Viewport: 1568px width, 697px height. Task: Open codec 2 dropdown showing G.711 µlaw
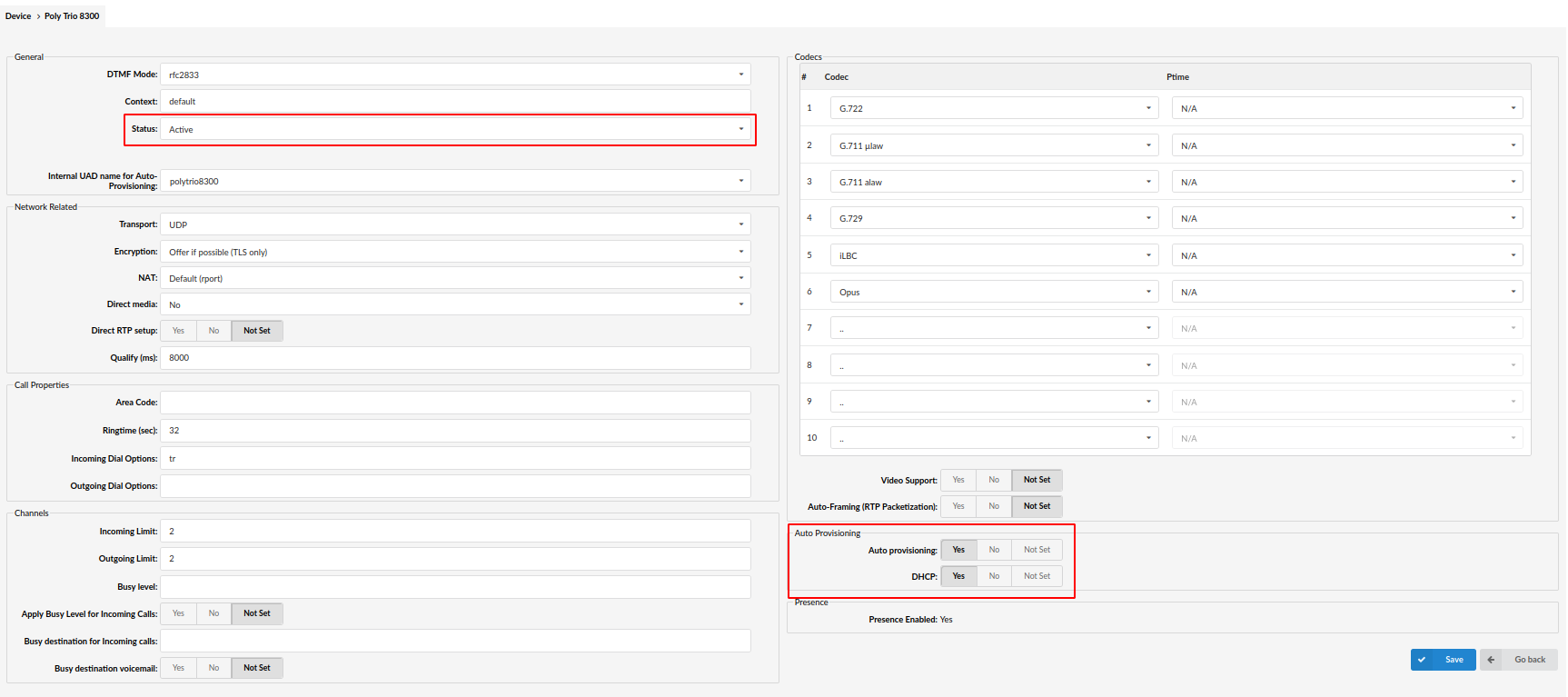point(995,145)
